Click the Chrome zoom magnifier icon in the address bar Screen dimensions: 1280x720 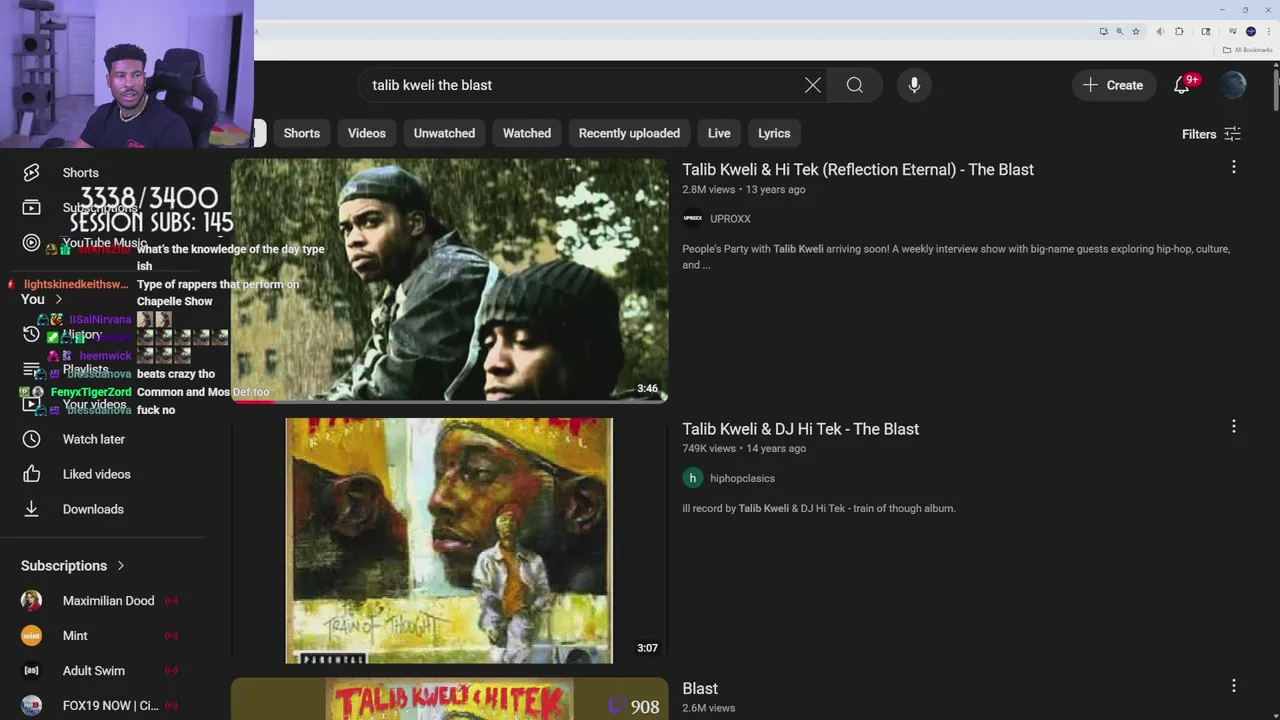(x=1120, y=31)
